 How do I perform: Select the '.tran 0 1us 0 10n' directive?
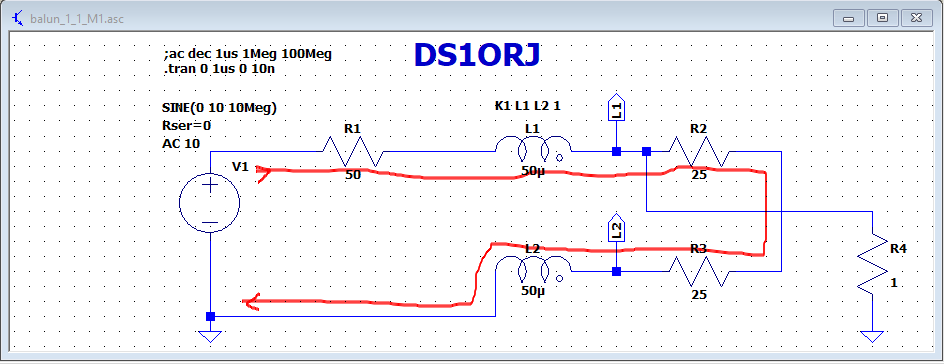219,69
